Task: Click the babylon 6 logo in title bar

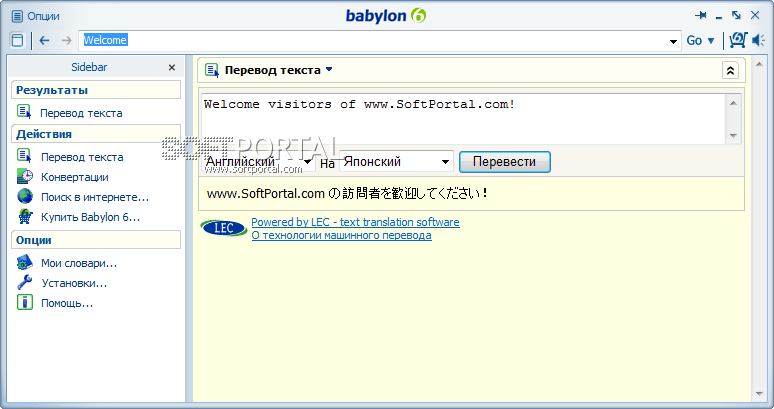Action: [x=386, y=16]
